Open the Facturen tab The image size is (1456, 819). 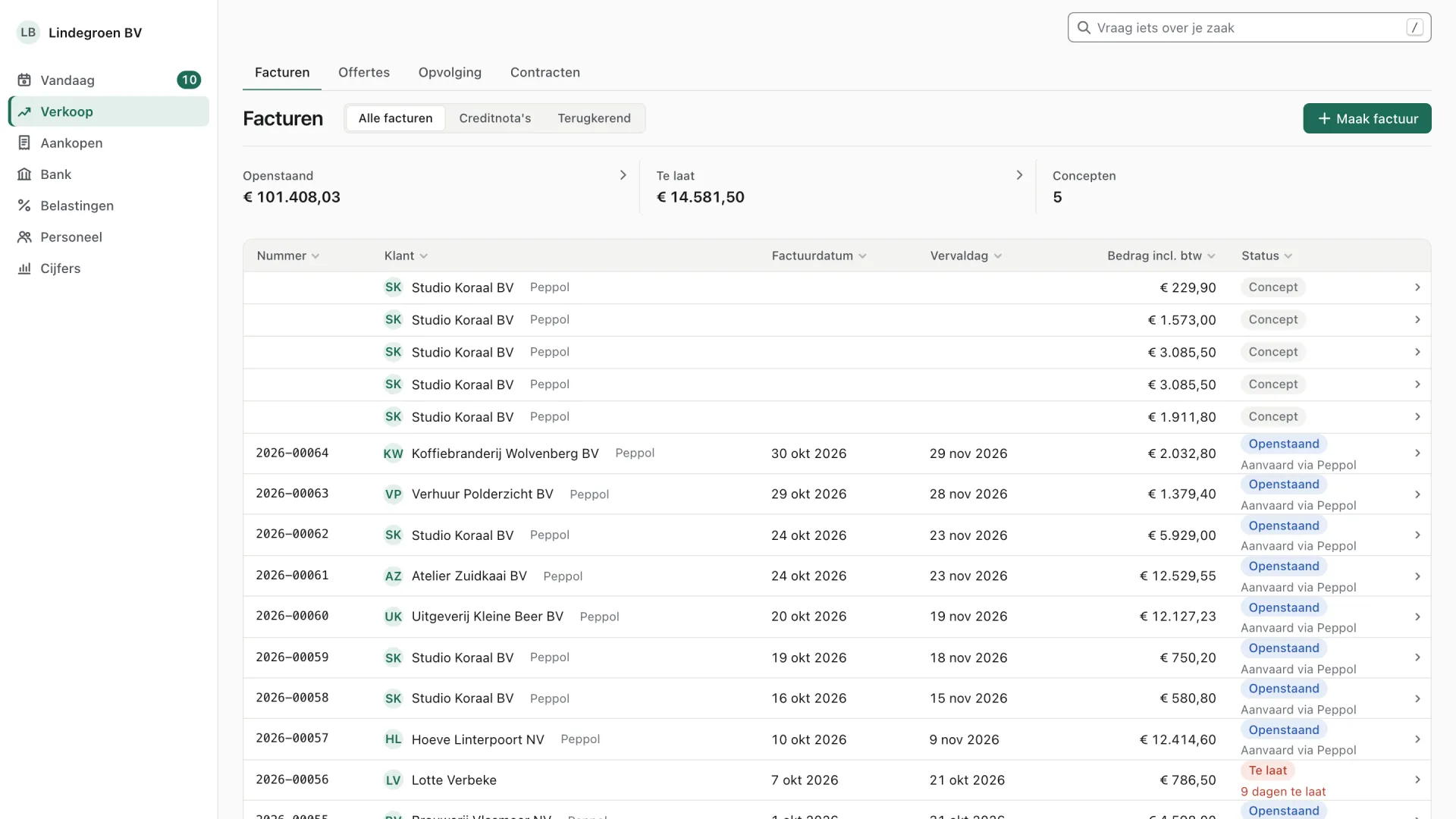(282, 73)
